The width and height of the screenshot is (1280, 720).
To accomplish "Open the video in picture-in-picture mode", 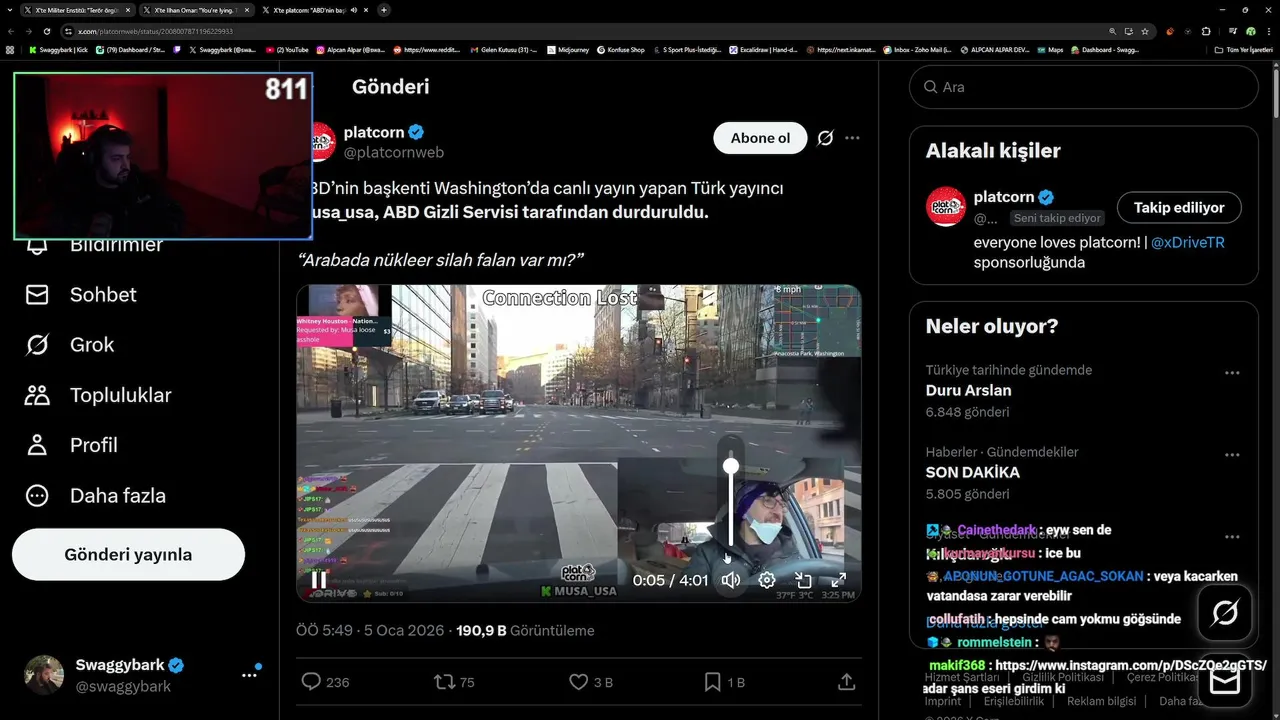I will [803, 580].
